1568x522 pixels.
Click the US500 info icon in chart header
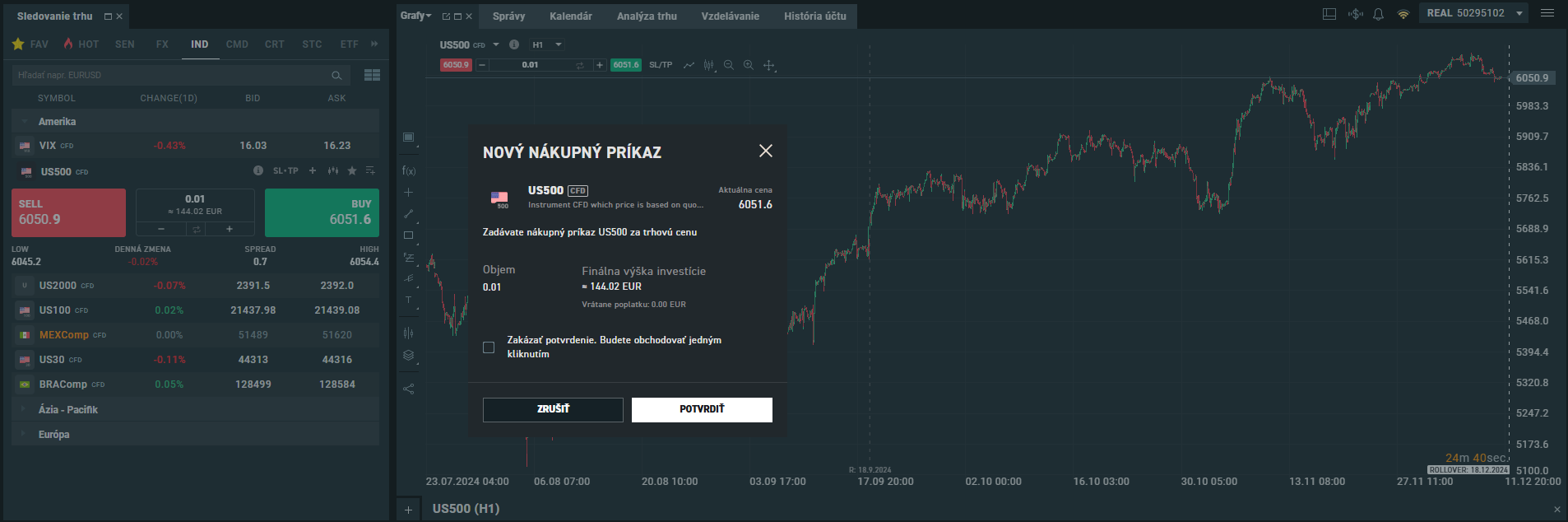[514, 44]
